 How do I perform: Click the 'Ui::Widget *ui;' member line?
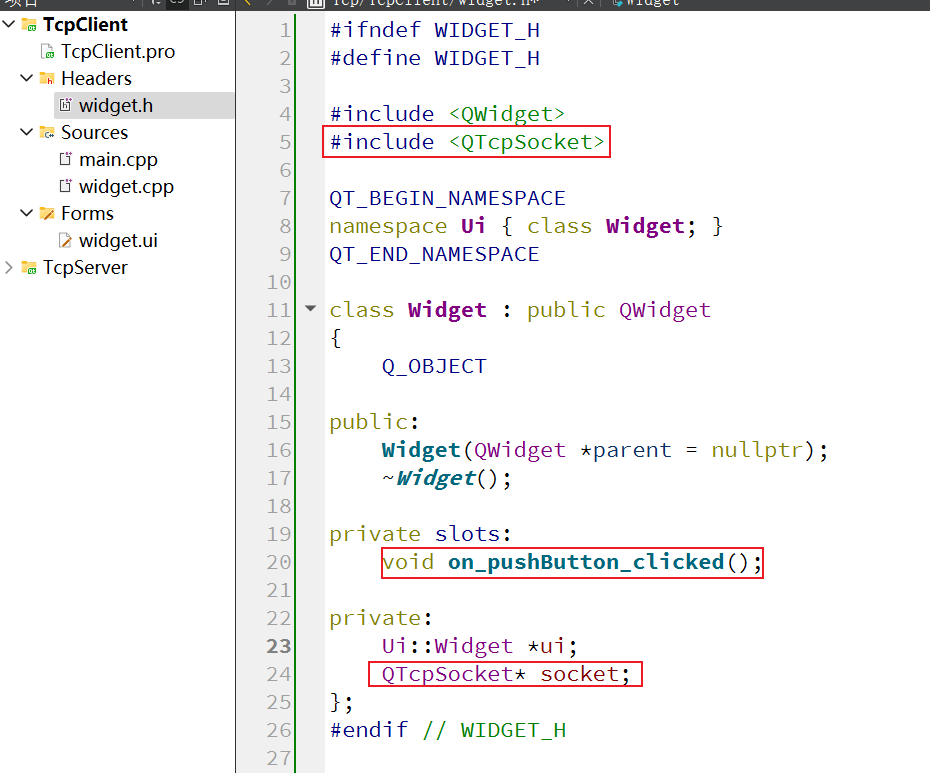pos(479,646)
